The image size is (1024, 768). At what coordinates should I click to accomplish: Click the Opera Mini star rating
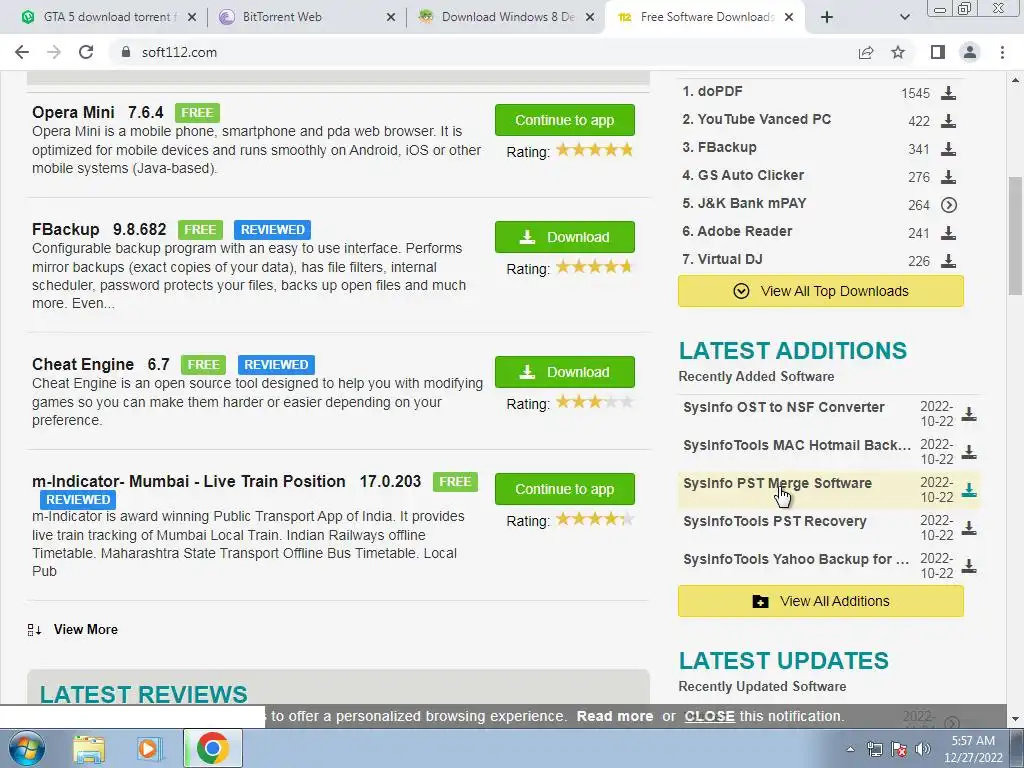594,150
